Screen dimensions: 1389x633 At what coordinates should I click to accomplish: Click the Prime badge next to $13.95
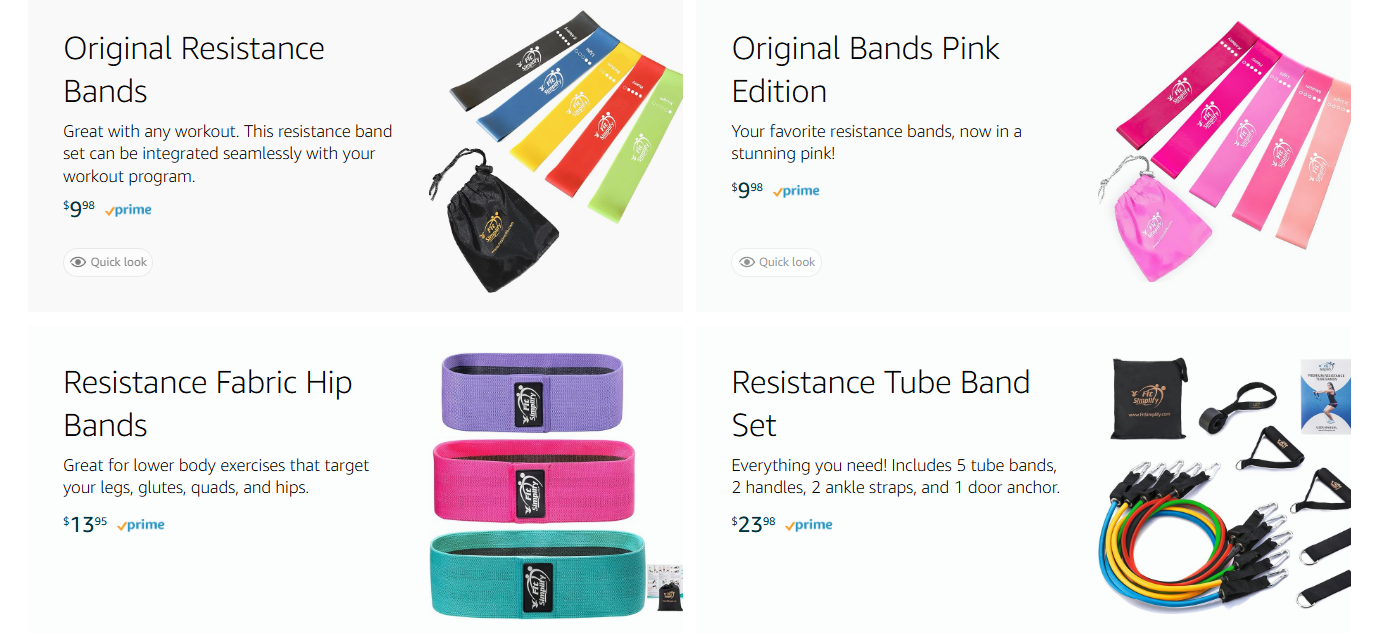(x=141, y=524)
